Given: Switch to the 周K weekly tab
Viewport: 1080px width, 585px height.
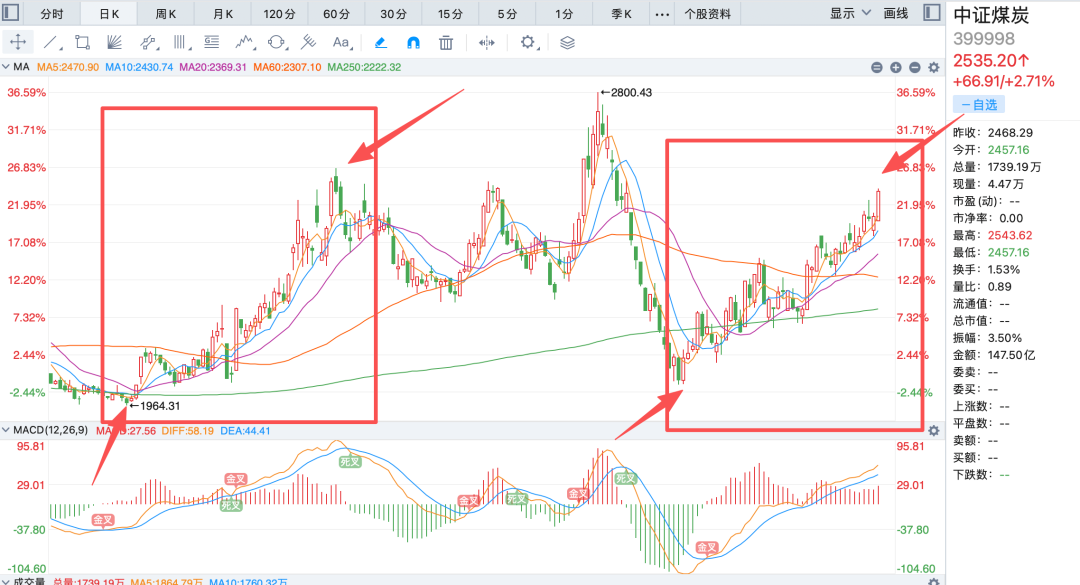Looking at the screenshot, I should pyautogui.click(x=165, y=14).
